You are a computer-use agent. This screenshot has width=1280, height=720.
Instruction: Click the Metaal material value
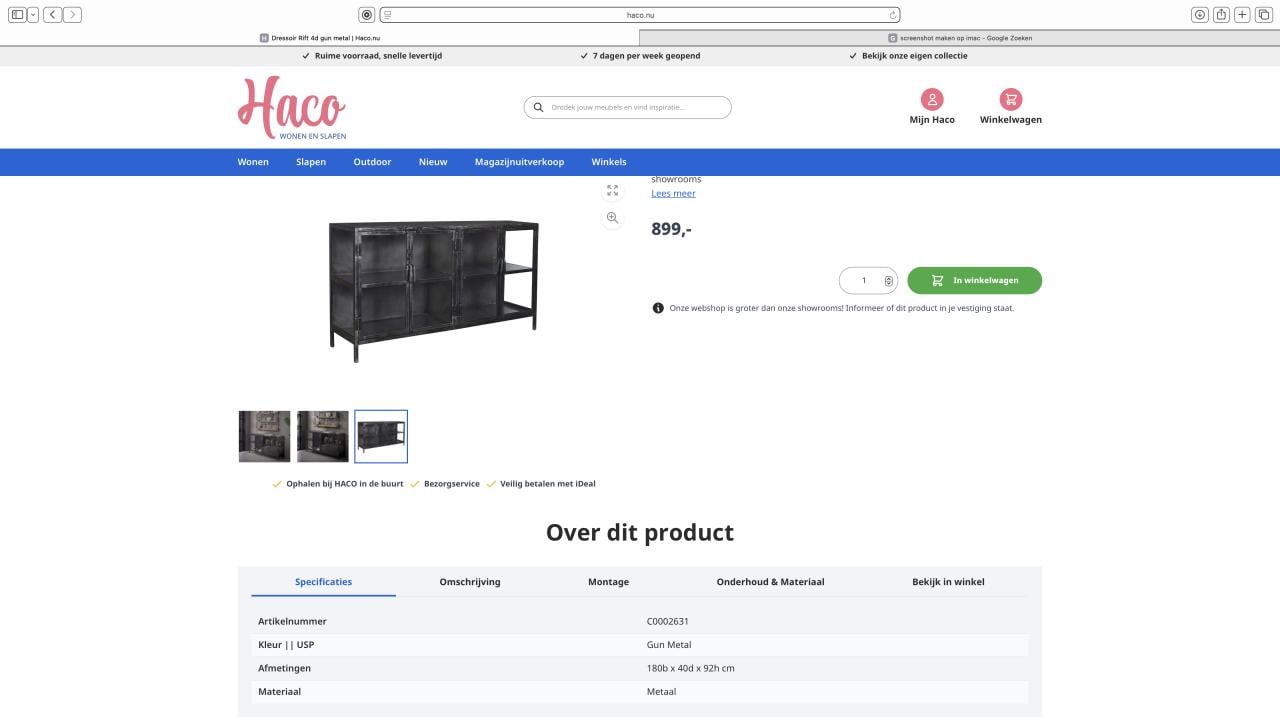[x=661, y=692]
